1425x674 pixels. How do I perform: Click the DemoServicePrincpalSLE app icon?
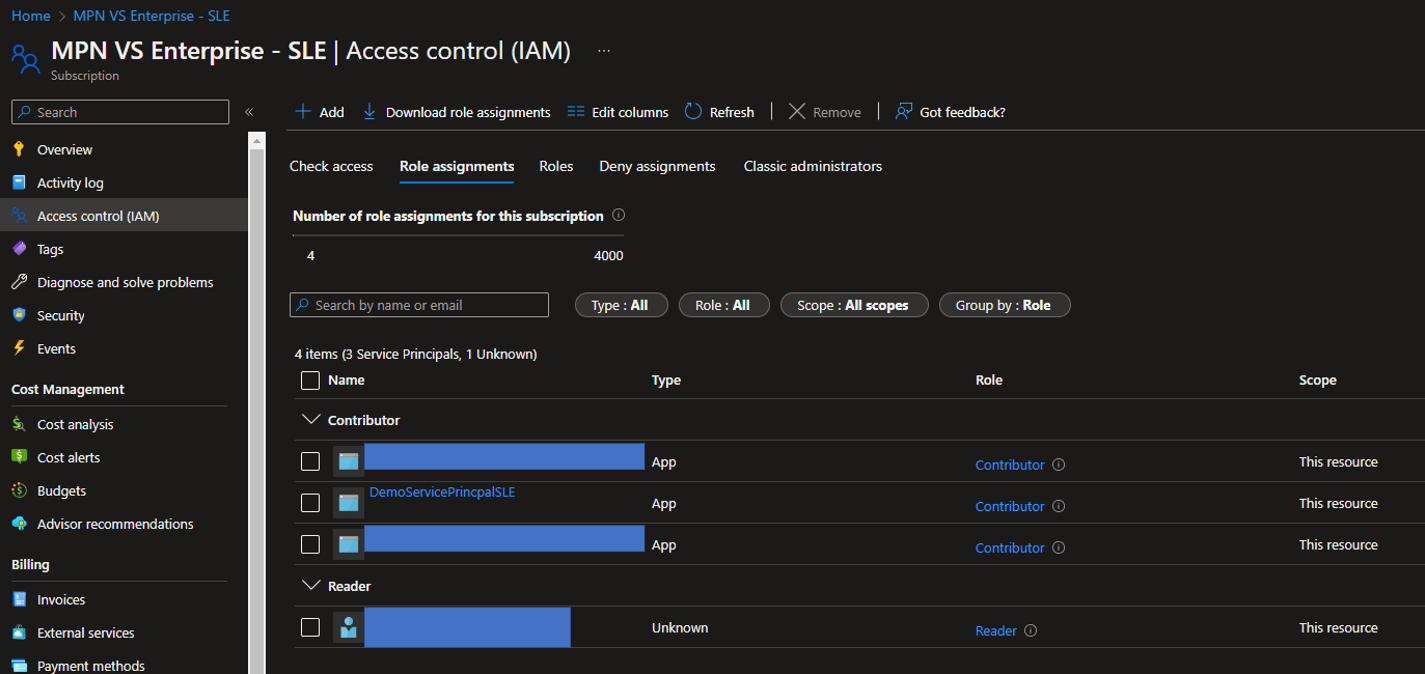[x=348, y=502]
